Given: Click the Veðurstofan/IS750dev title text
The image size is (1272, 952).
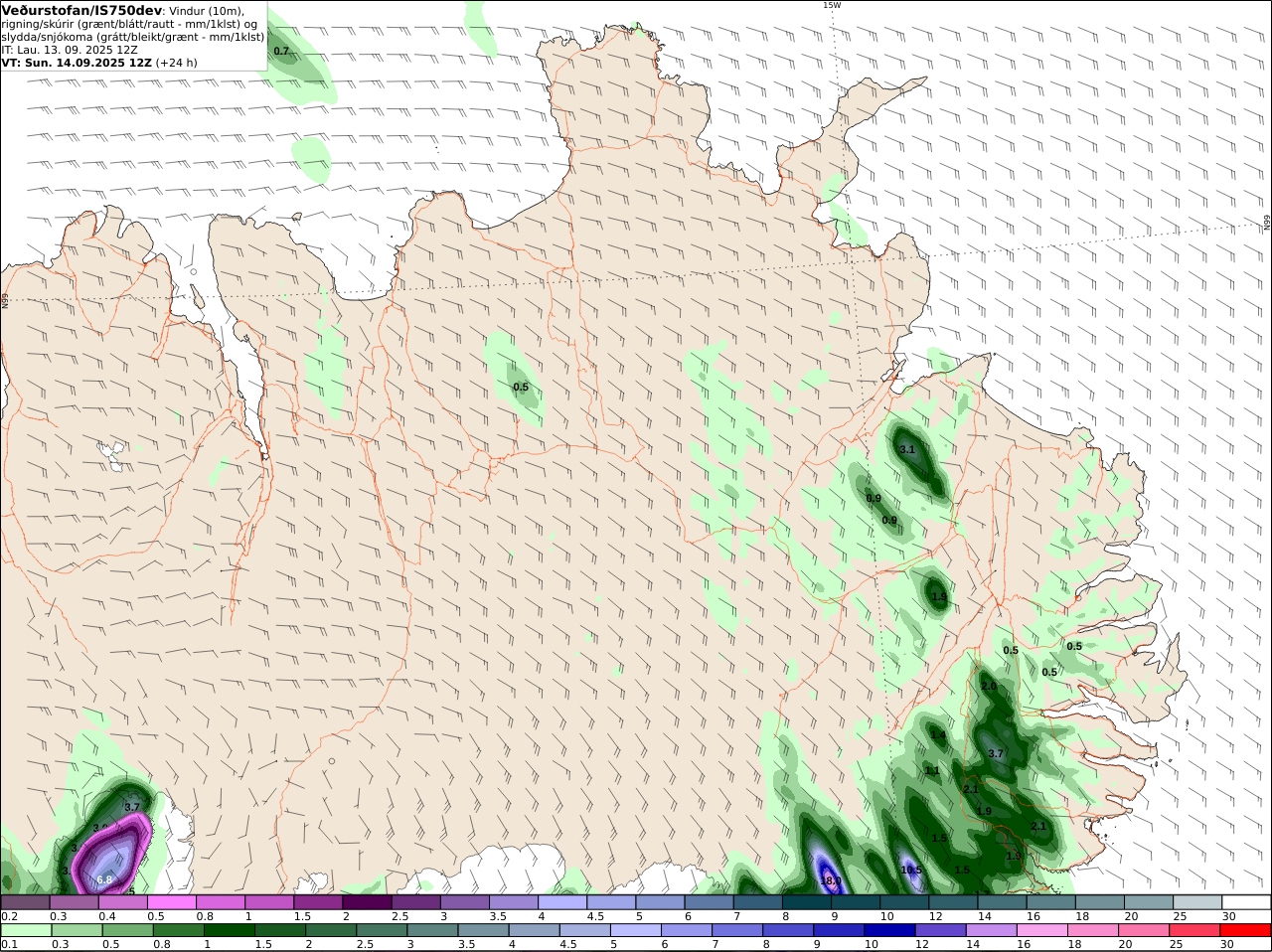Looking at the screenshot, I should point(81,10).
